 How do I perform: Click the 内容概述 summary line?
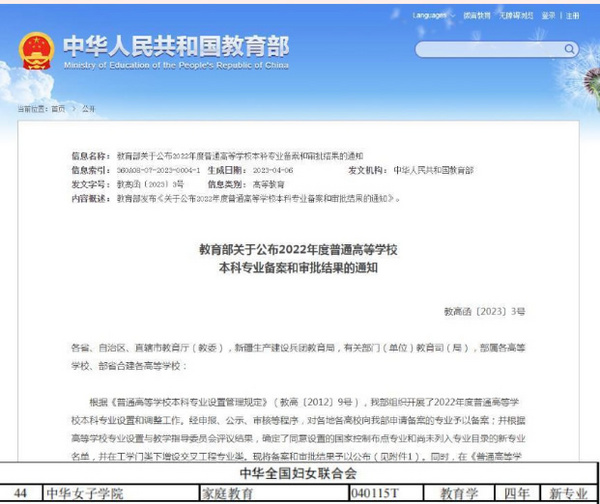tap(236, 199)
